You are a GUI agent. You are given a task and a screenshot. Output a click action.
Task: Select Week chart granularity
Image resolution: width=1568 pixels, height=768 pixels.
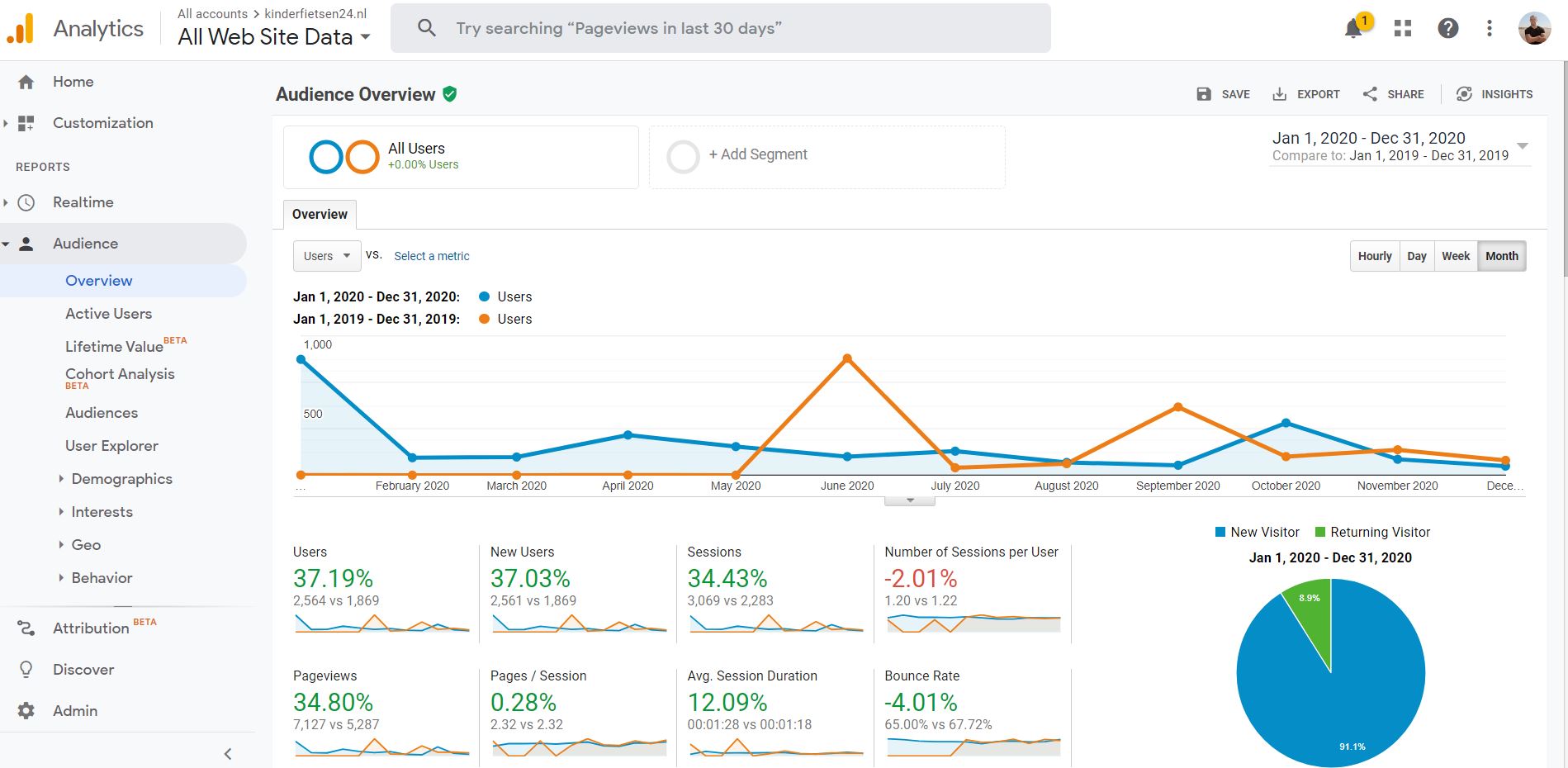[1456, 256]
